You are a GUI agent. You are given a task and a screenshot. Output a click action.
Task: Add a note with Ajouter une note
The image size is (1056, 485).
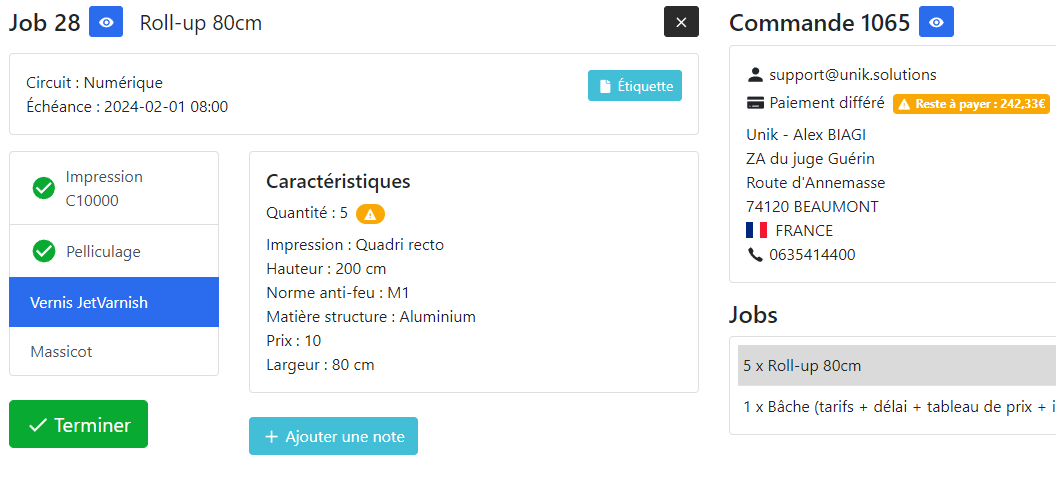click(333, 436)
